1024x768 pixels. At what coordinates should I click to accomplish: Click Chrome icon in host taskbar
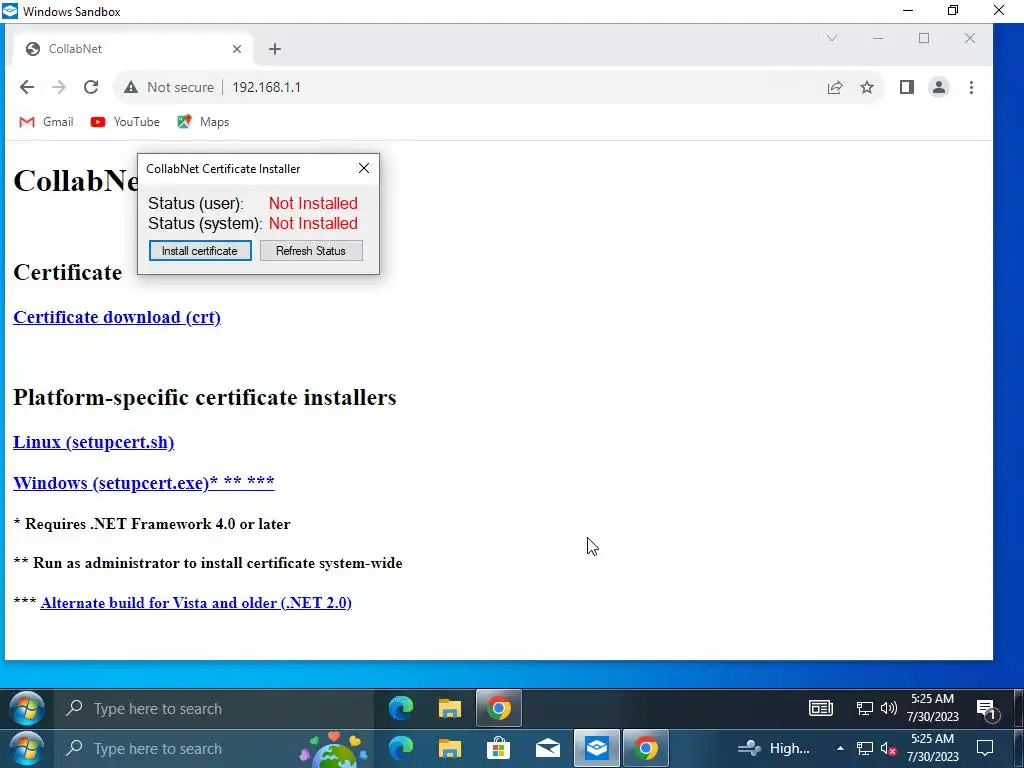tap(645, 748)
